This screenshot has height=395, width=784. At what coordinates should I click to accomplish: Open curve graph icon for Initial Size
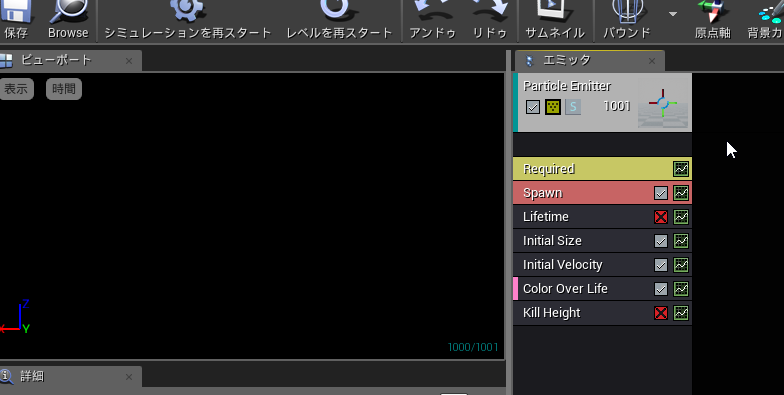click(681, 241)
